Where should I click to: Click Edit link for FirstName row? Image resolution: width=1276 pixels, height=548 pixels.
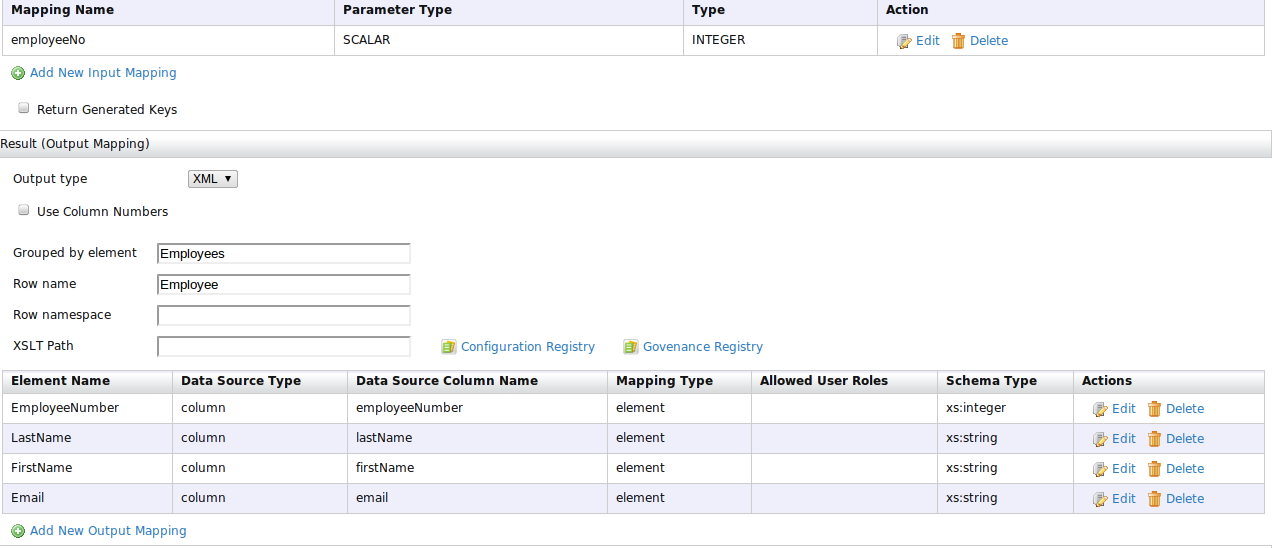(x=1123, y=469)
